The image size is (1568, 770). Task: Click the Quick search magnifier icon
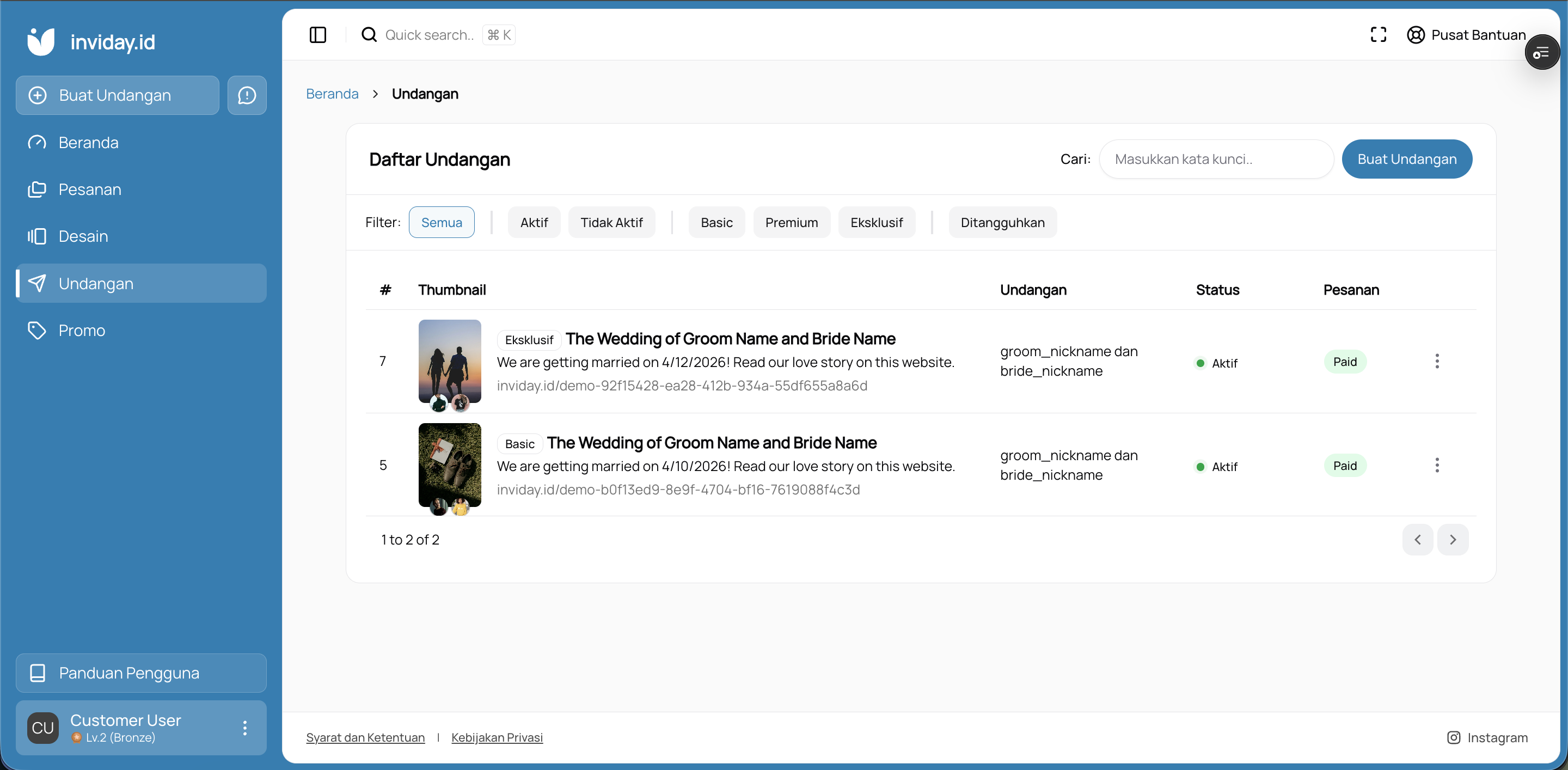369,35
